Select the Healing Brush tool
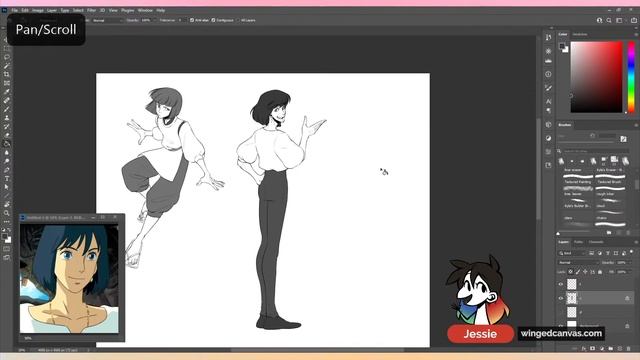The height and width of the screenshot is (360, 640). coord(7,100)
